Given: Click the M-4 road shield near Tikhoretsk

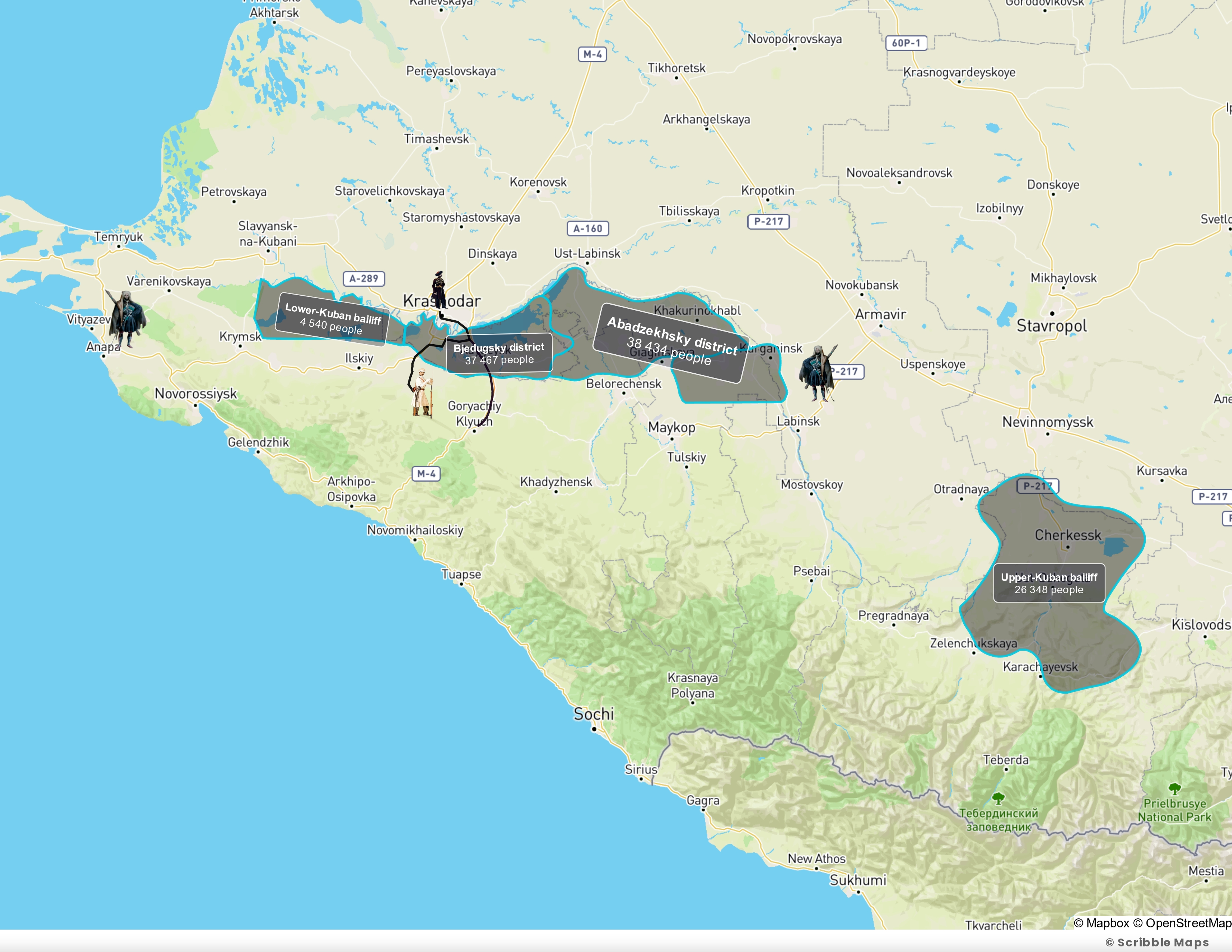Looking at the screenshot, I should click(x=592, y=54).
